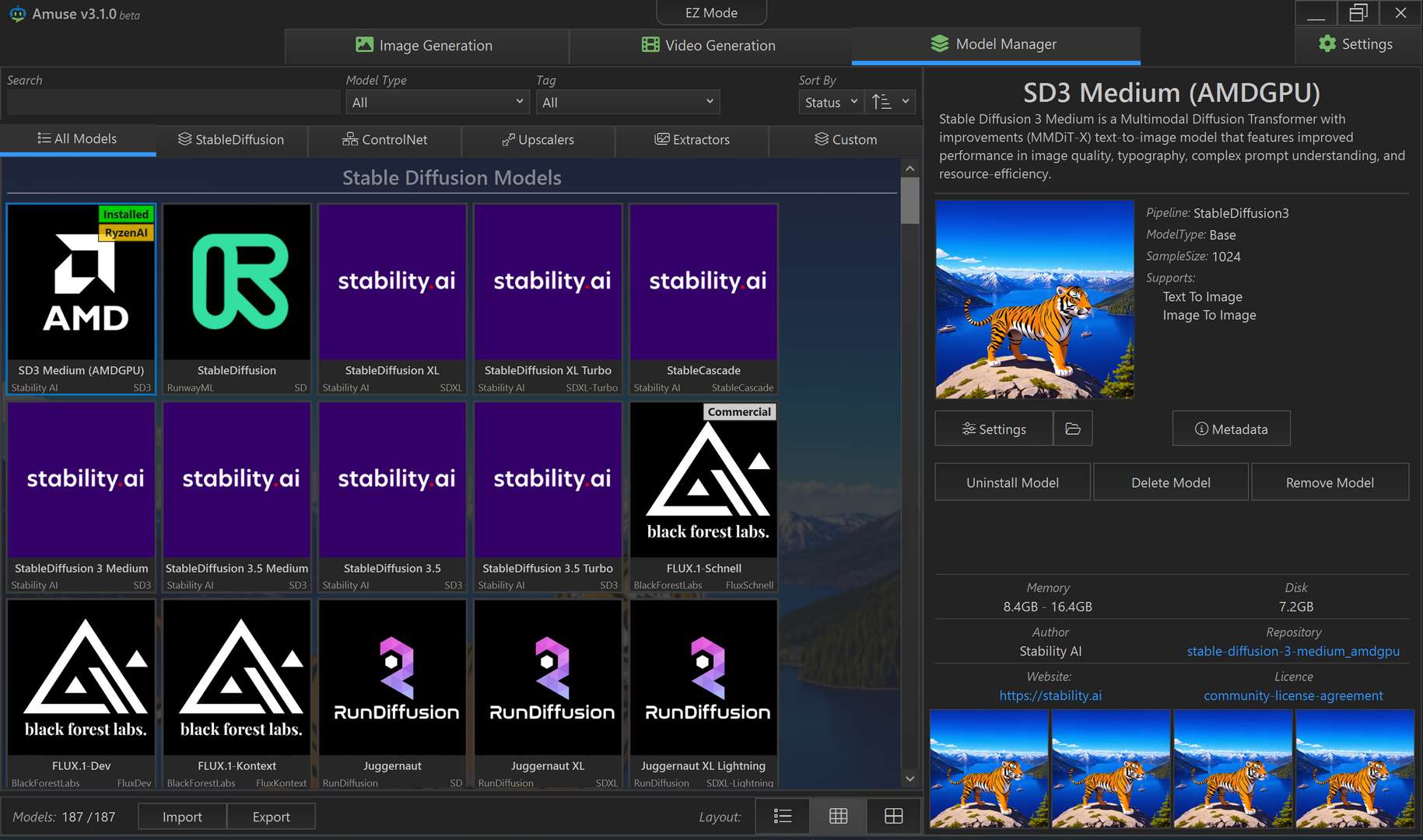1423x840 pixels.
Task: Open the Upscalers category tab
Action: click(x=538, y=139)
